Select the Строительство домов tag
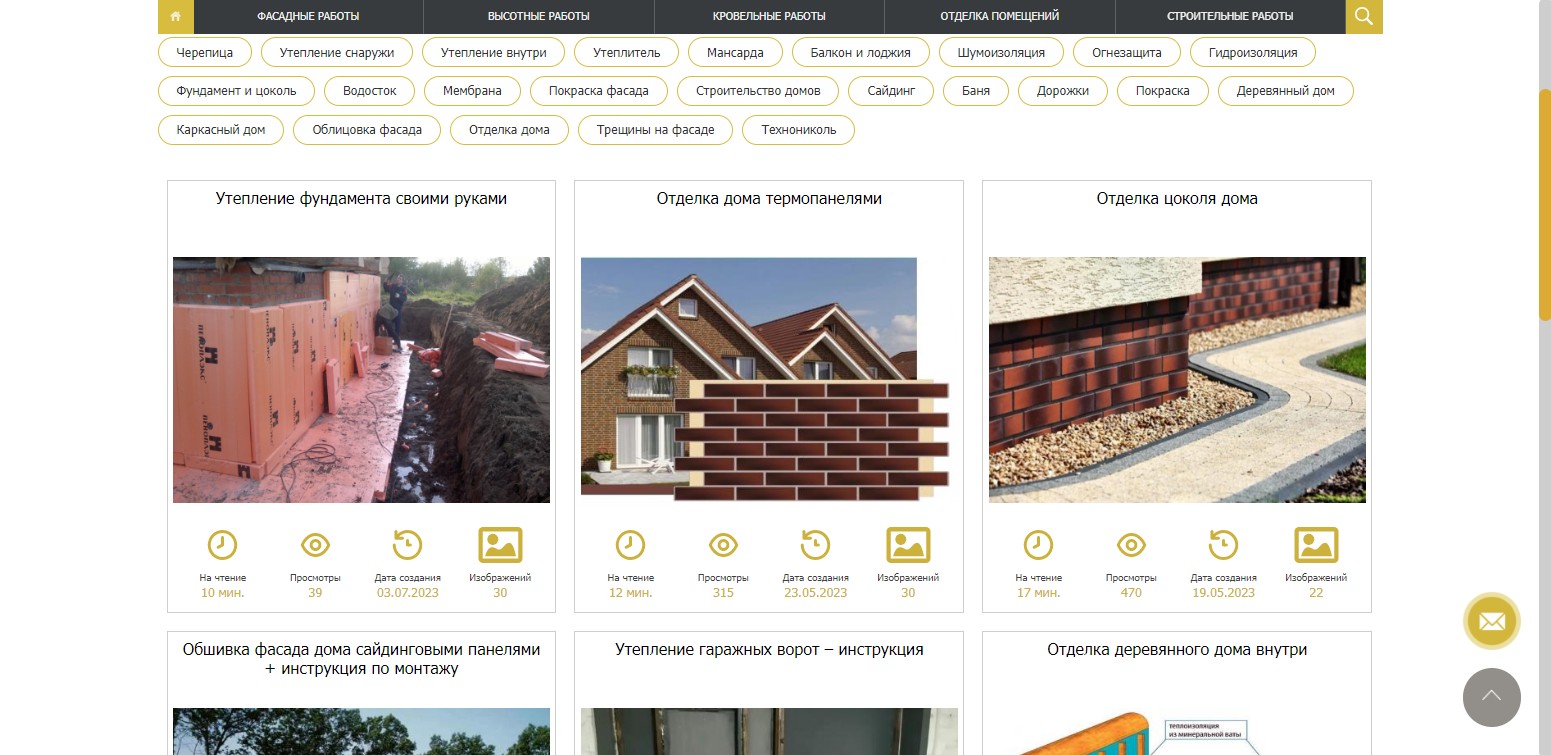The image size is (1551, 755). [758, 91]
